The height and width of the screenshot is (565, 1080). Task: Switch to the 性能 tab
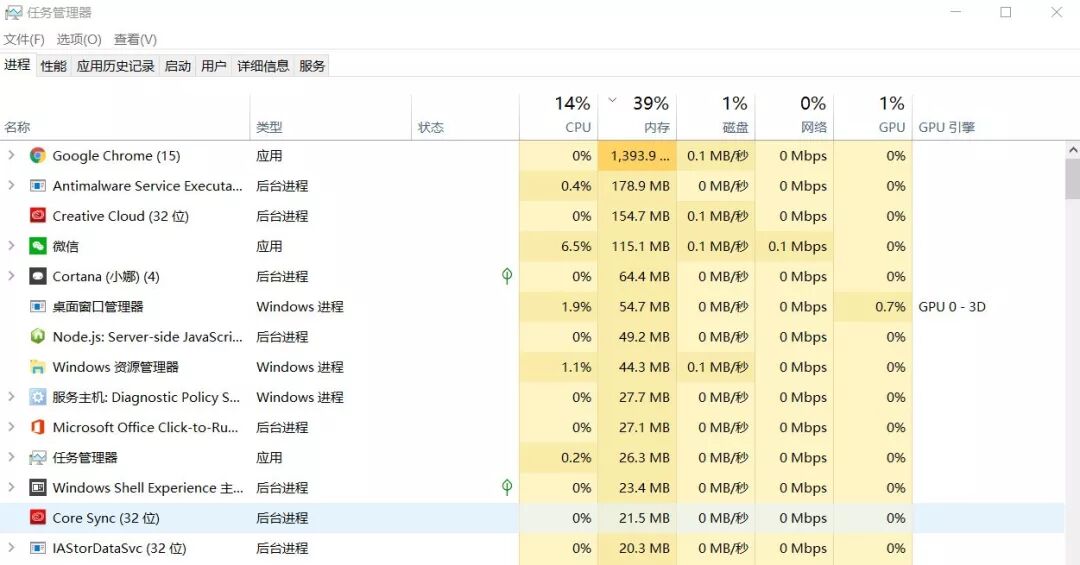pyautogui.click(x=54, y=66)
